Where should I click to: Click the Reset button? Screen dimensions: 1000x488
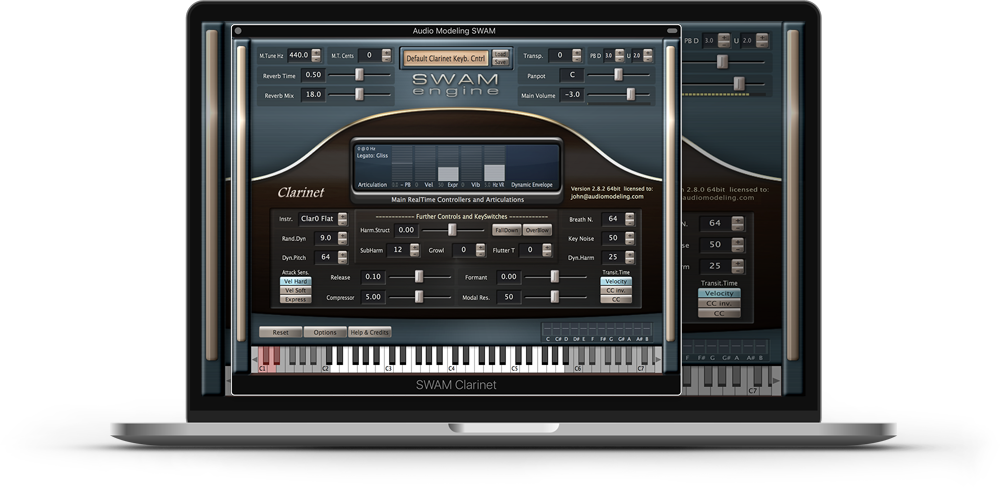pyautogui.click(x=281, y=332)
